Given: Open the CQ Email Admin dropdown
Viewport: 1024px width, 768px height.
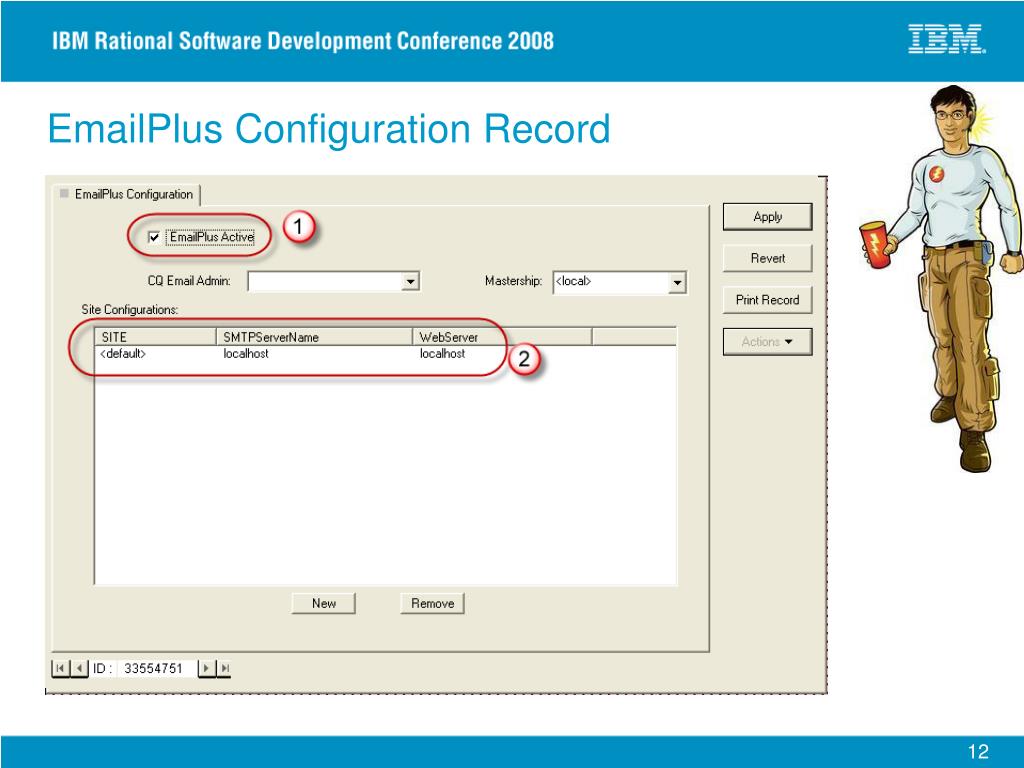Looking at the screenshot, I should (x=409, y=281).
